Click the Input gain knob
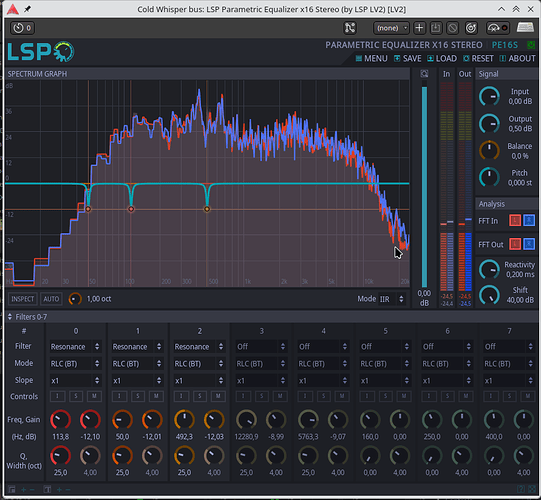Viewport: 541px width, 500px height. [489, 96]
